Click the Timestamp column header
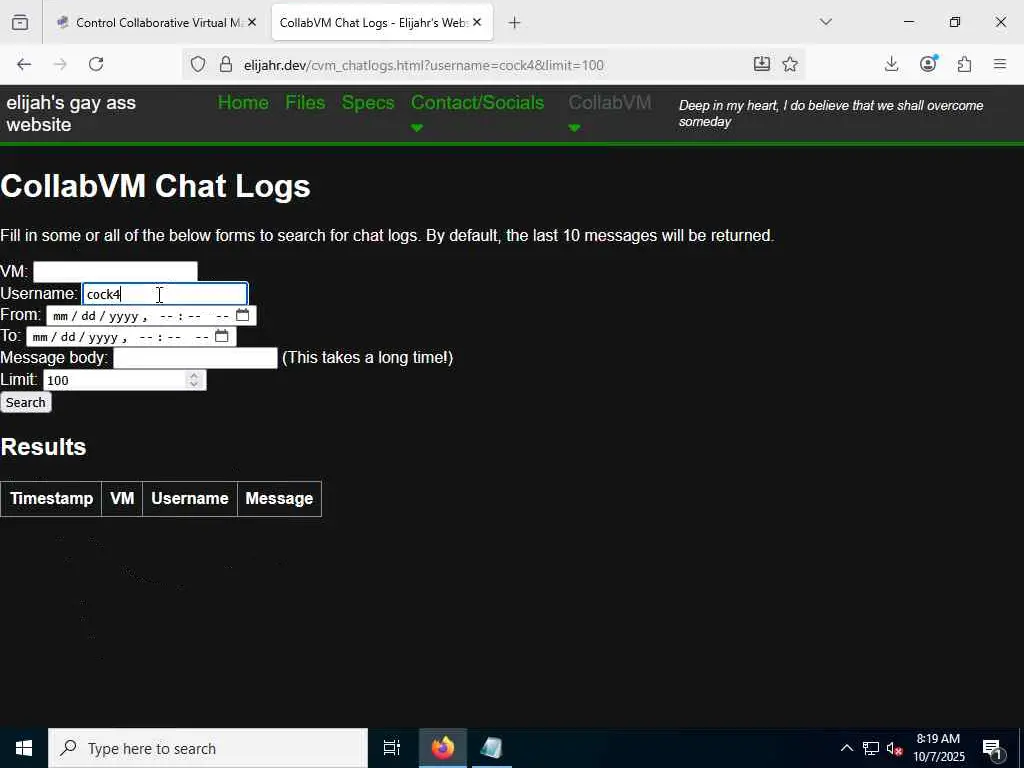The height and width of the screenshot is (768, 1024). tap(52, 499)
